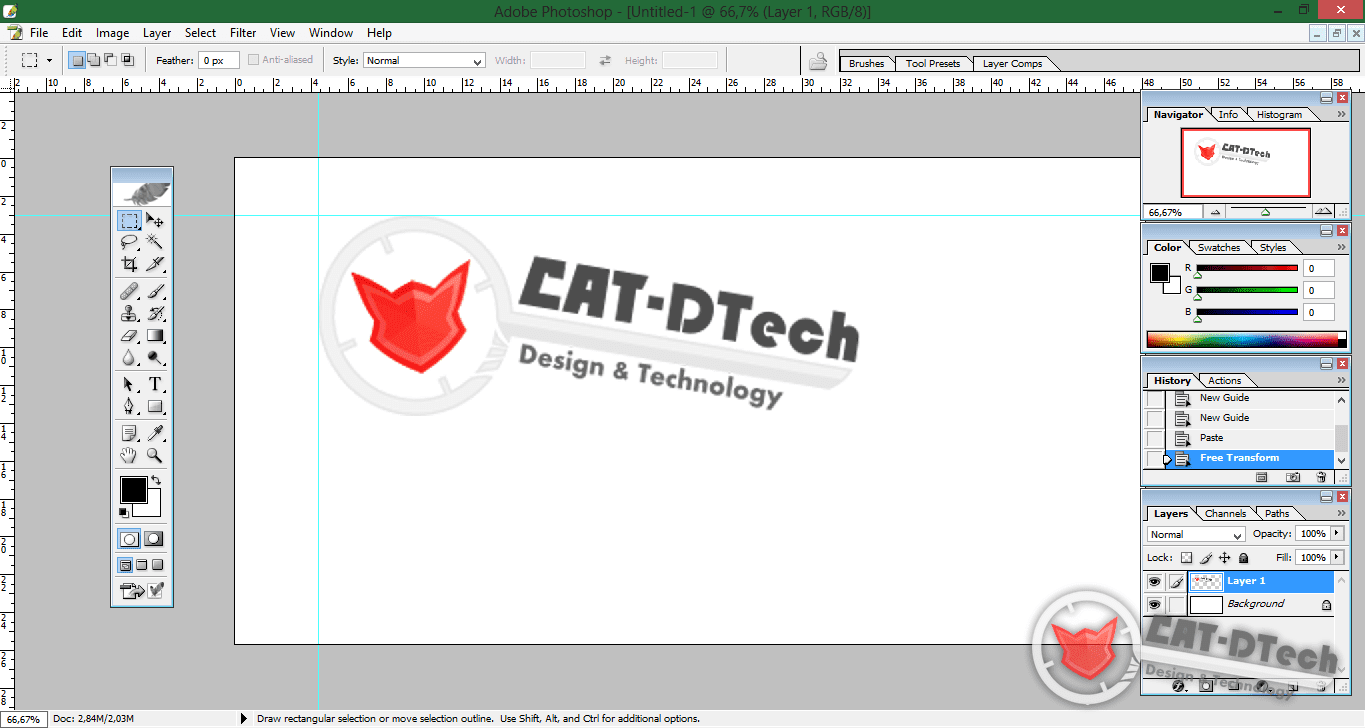Reset to default foreground and background colors
This screenshot has width=1365, height=728.
pos(124,513)
